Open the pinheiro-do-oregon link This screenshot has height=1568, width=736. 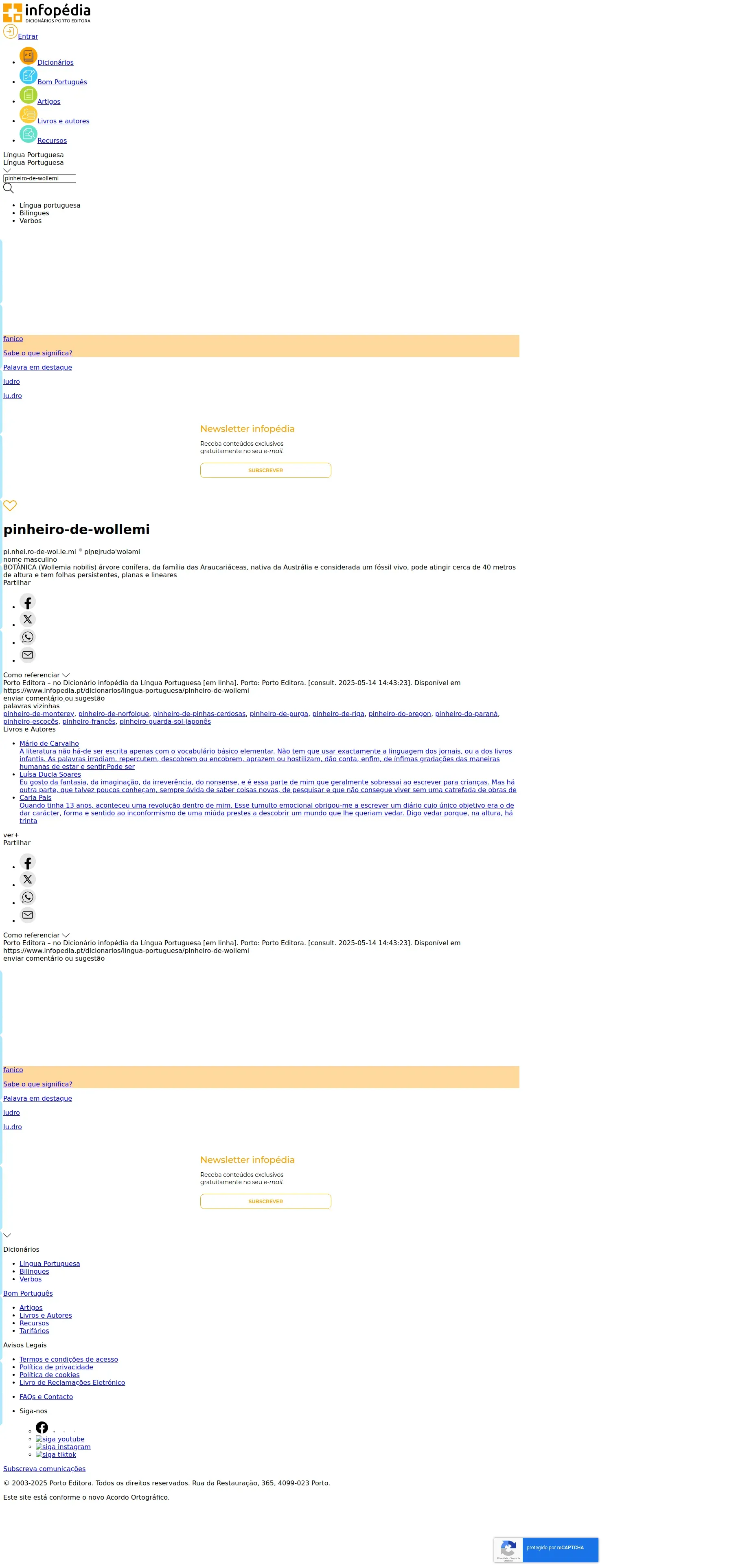400,714
